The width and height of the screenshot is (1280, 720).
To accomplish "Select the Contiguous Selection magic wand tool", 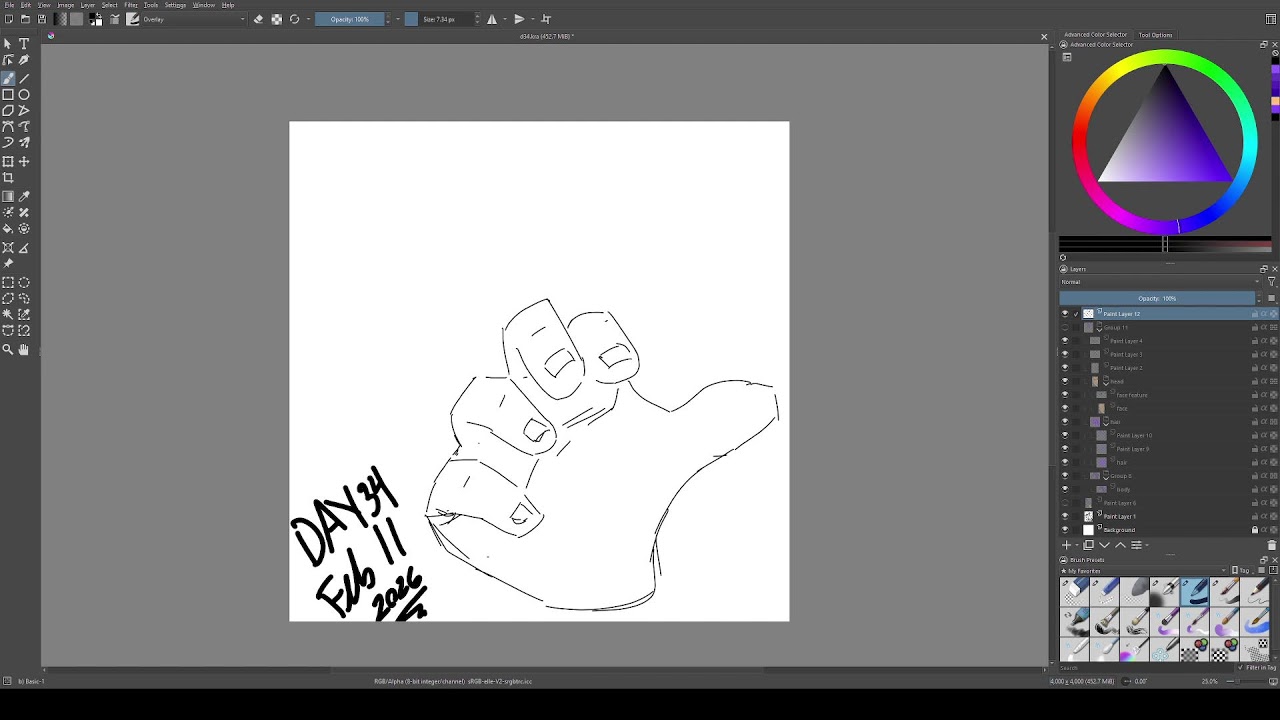I will [8, 314].
